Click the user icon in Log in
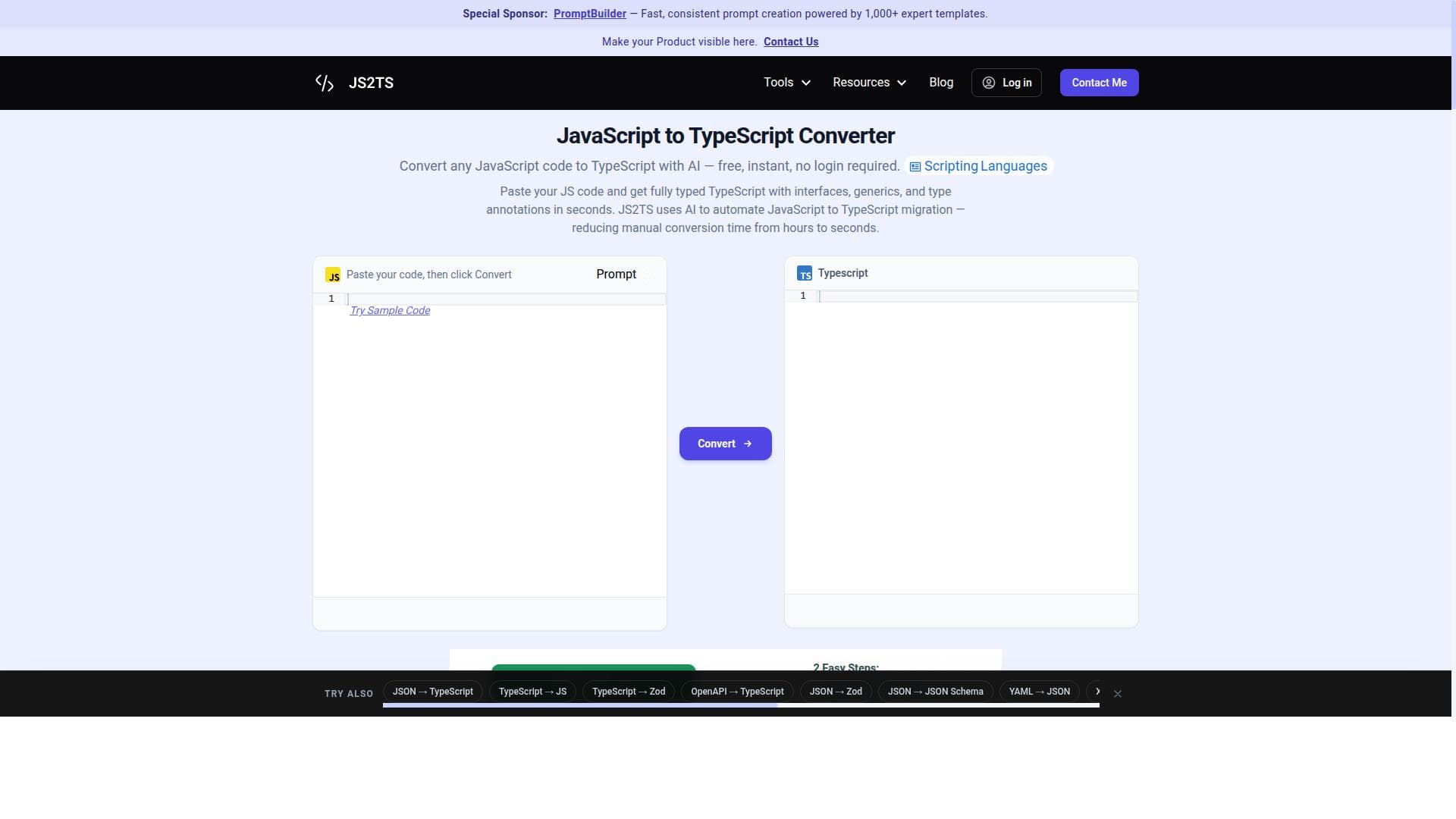This screenshot has height=819, width=1456. tap(989, 83)
